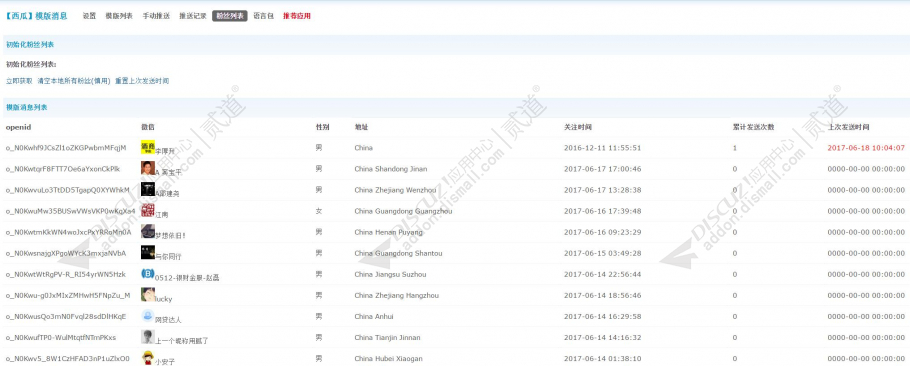Open the 手动推送 tab
Viewport: 910px width, 366px height.
tap(156, 16)
